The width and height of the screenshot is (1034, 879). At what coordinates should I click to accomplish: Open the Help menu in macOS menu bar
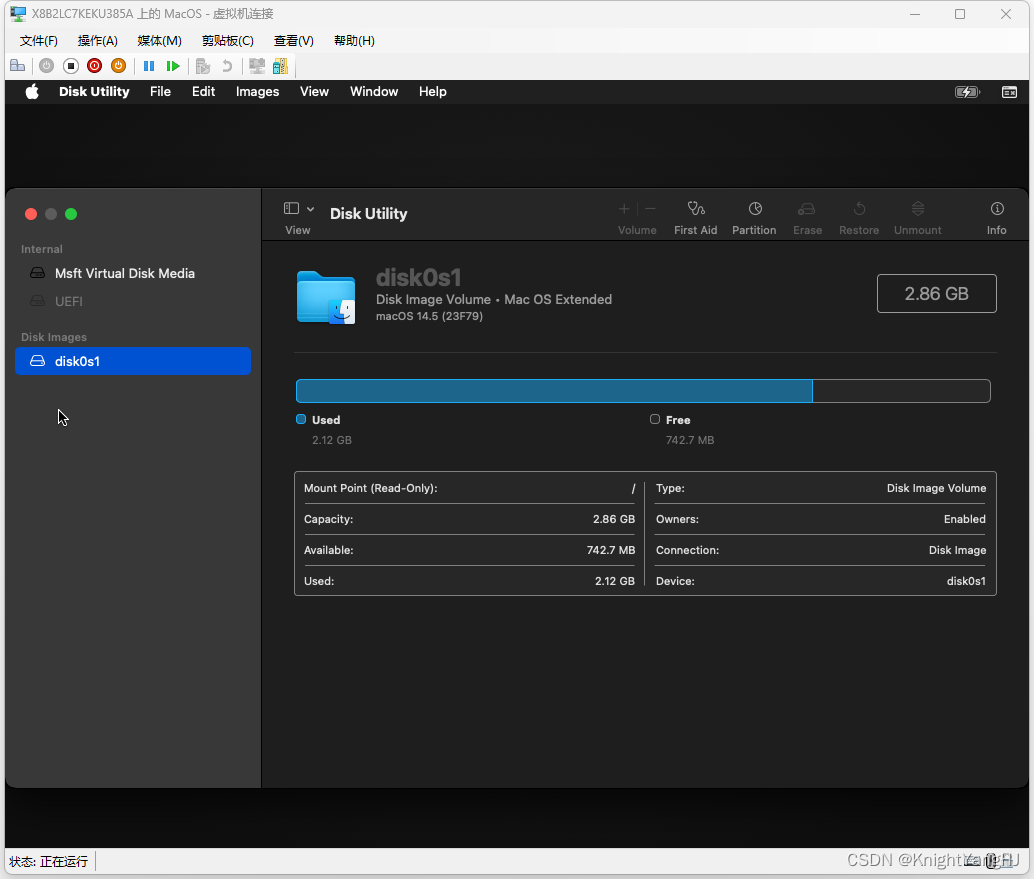pos(433,92)
